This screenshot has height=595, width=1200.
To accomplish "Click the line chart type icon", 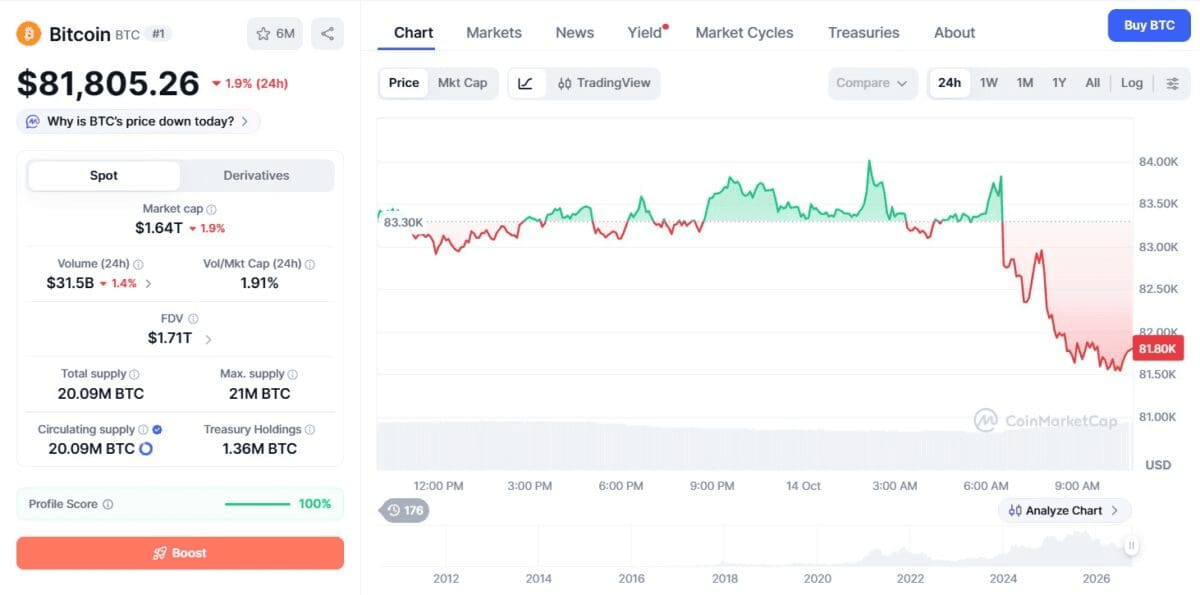I will pos(526,83).
